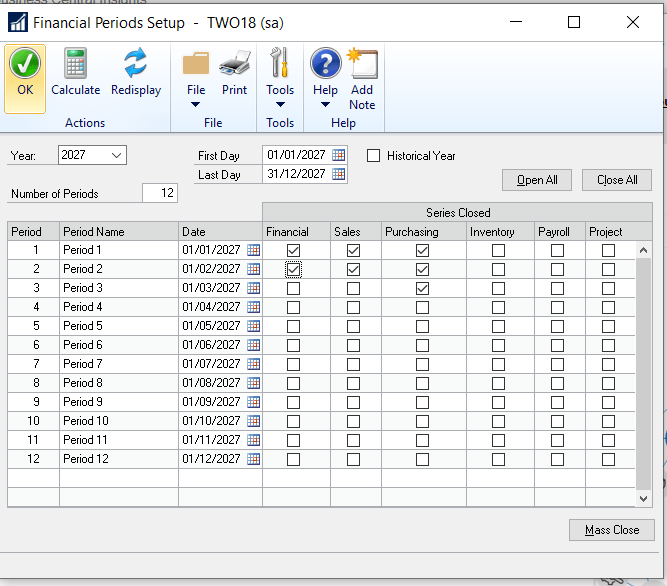This screenshot has width=667, height=586.
Task: Expand the Year dropdown list
Action: tap(117, 155)
